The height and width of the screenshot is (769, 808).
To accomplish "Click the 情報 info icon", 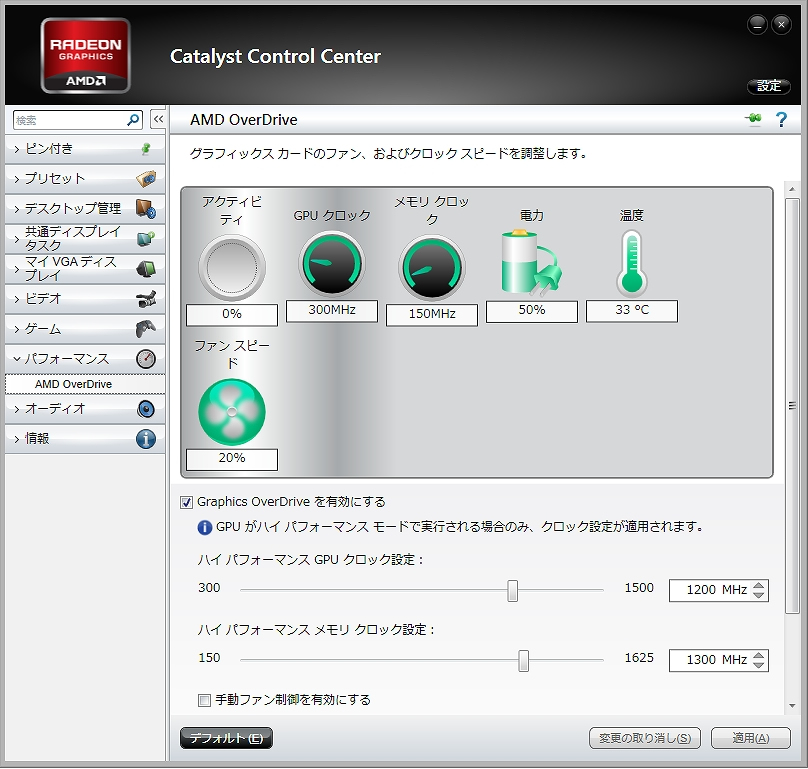I will click(146, 439).
